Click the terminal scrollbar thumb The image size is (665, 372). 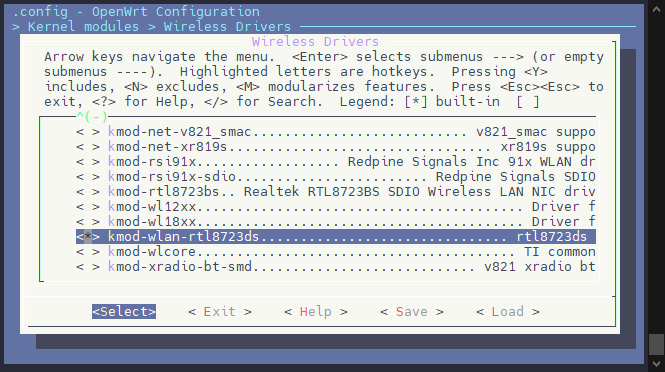[x=657, y=344]
